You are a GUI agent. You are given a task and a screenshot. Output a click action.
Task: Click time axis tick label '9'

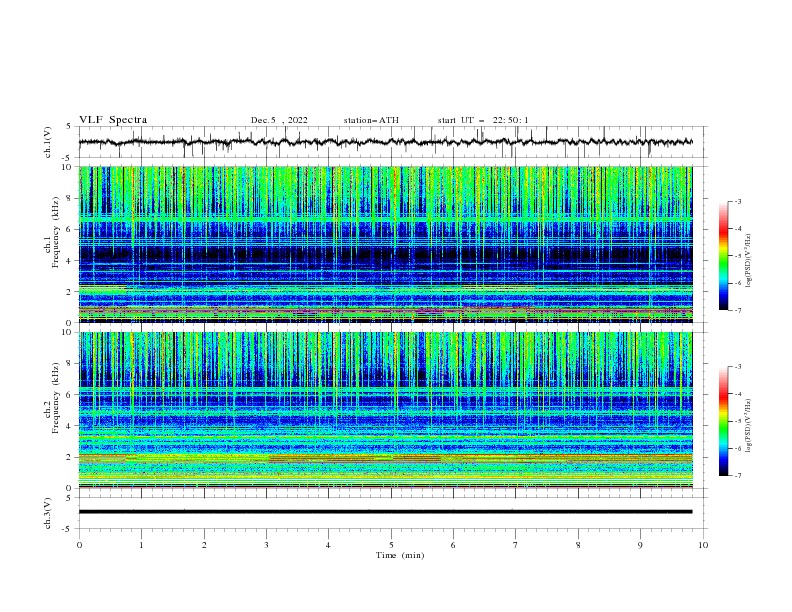640,545
